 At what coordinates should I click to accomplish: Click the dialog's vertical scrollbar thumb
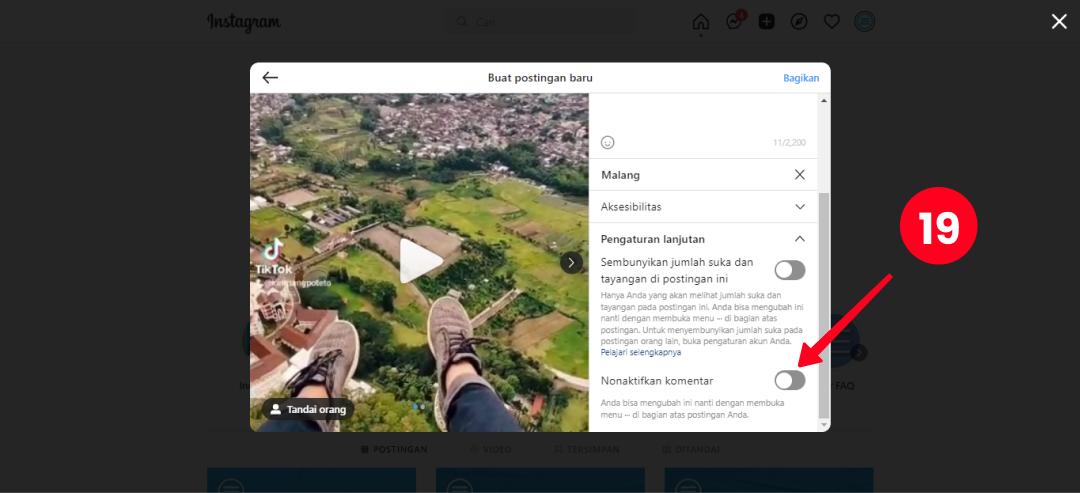pyautogui.click(x=824, y=305)
